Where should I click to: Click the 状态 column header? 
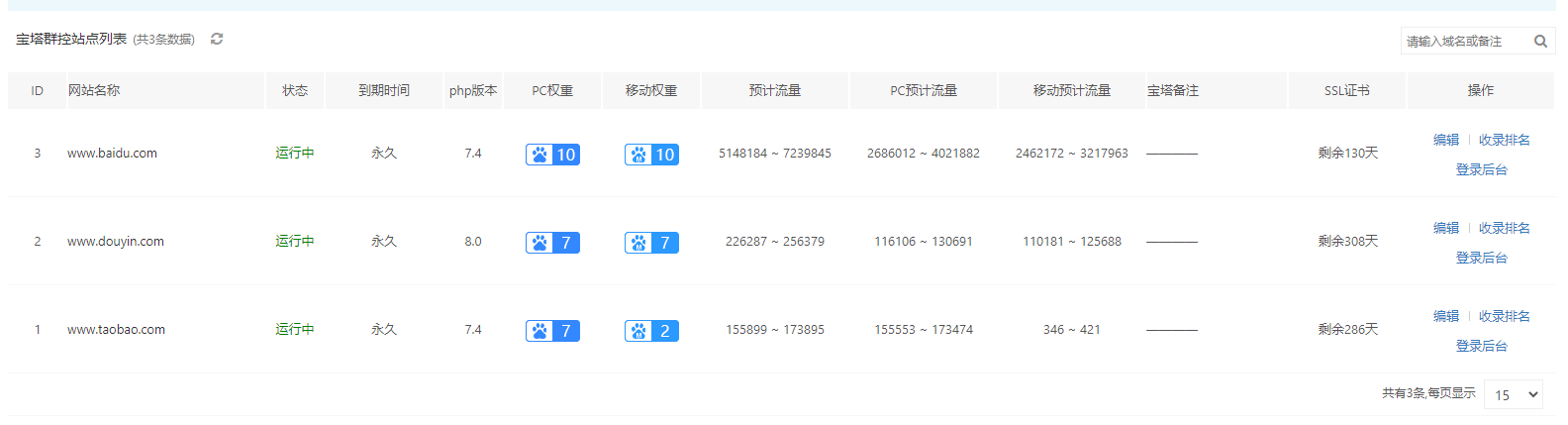[x=295, y=90]
